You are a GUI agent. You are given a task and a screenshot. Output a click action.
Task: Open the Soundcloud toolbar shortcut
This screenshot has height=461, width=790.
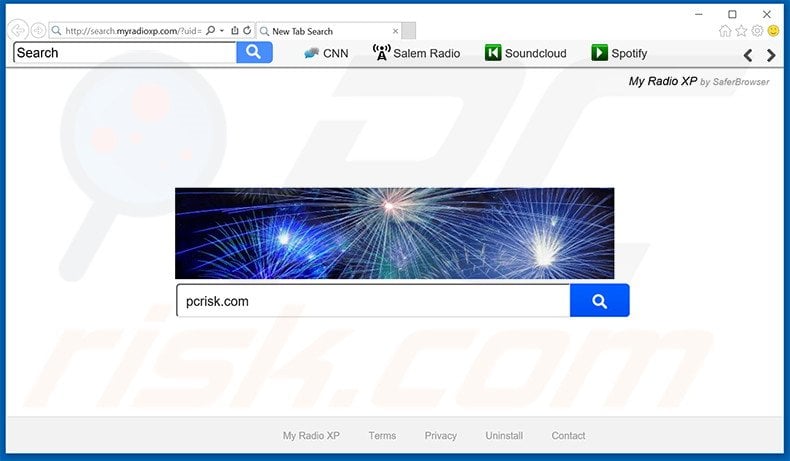point(525,53)
